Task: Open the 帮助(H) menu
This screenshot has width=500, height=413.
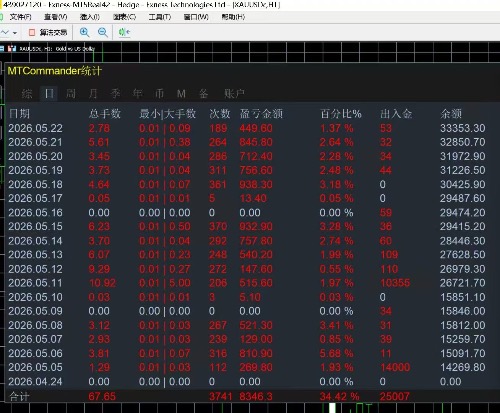Action: [x=233, y=17]
